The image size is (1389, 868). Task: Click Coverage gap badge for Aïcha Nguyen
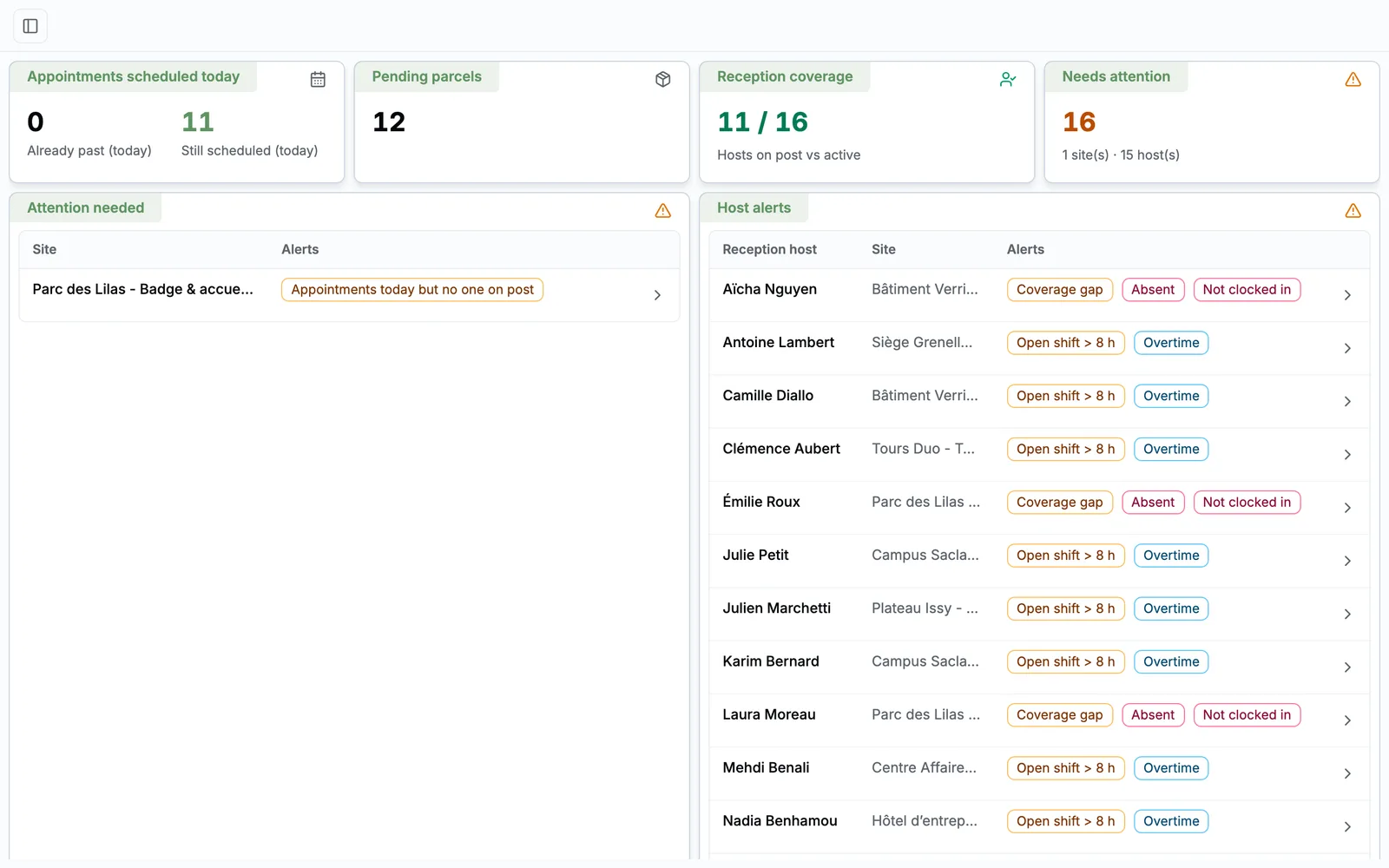pyautogui.click(x=1059, y=290)
